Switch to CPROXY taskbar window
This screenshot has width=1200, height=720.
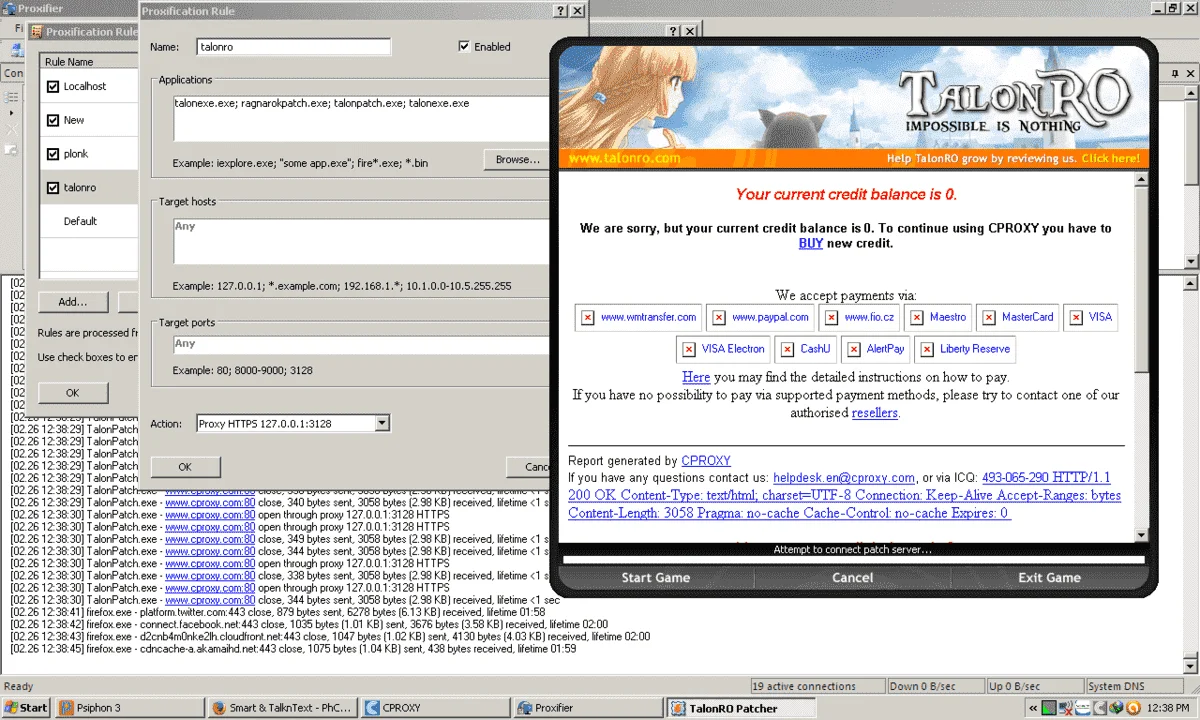tap(436, 708)
